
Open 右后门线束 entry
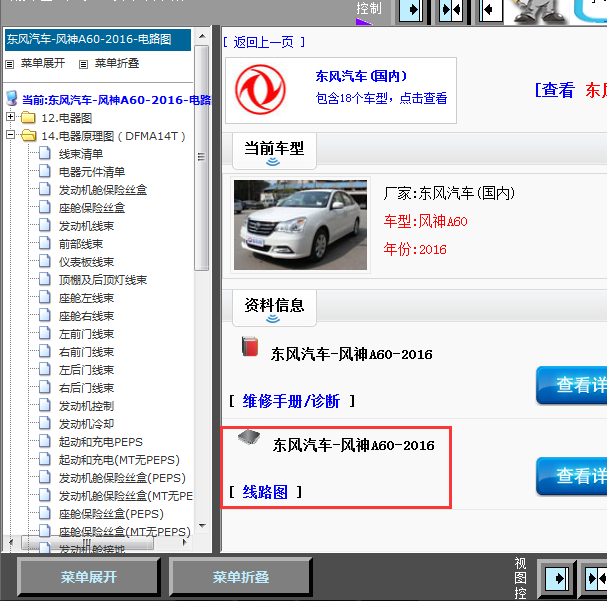pos(86,388)
